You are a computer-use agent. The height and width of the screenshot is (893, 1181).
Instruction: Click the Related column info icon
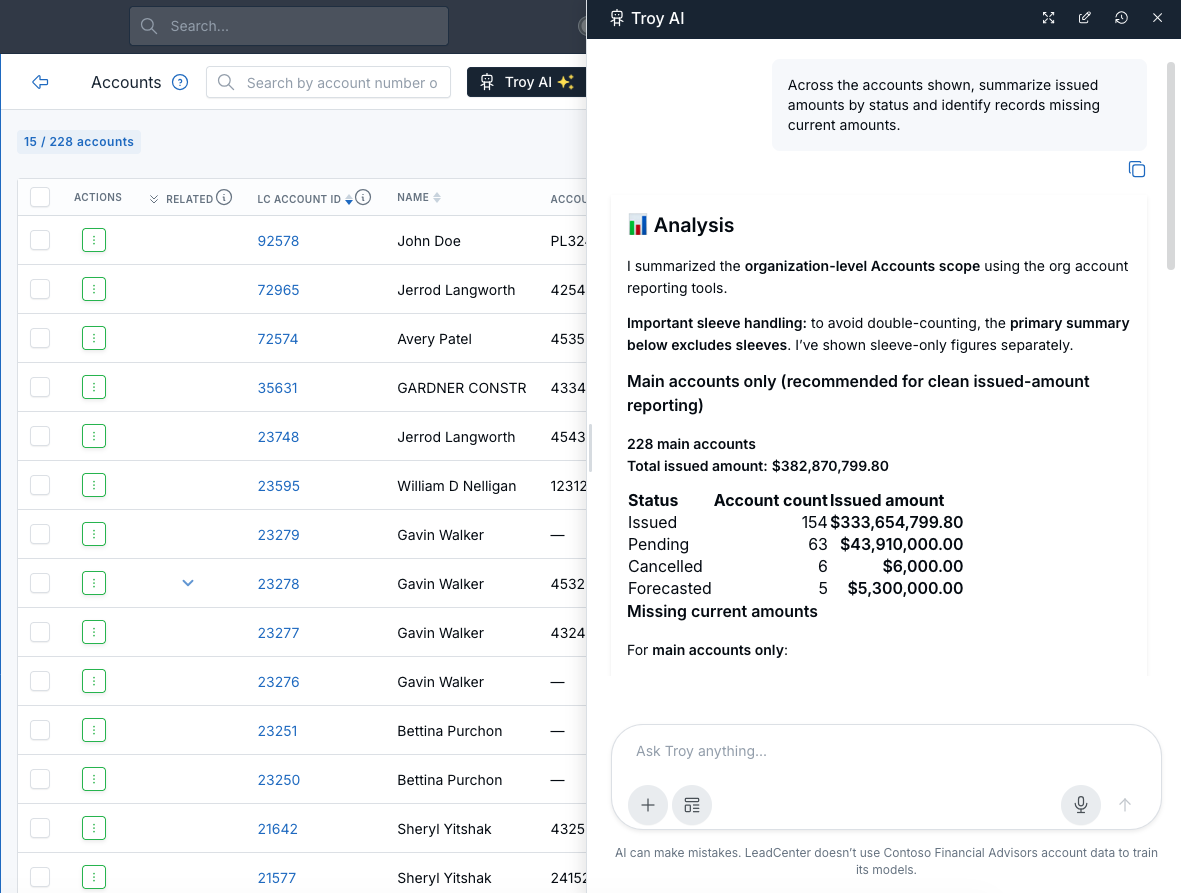coord(224,197)
